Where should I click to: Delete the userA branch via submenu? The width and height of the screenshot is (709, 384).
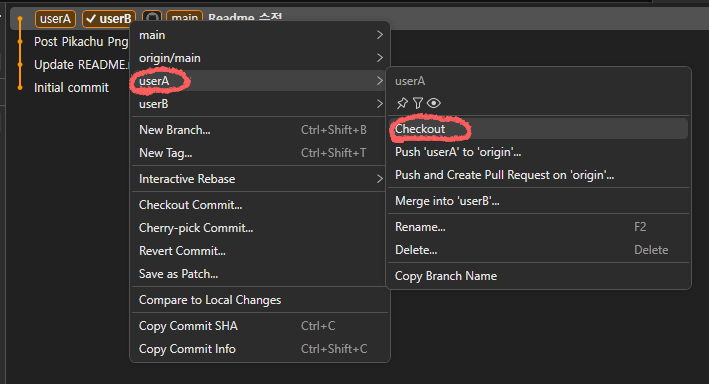point(538,250)
